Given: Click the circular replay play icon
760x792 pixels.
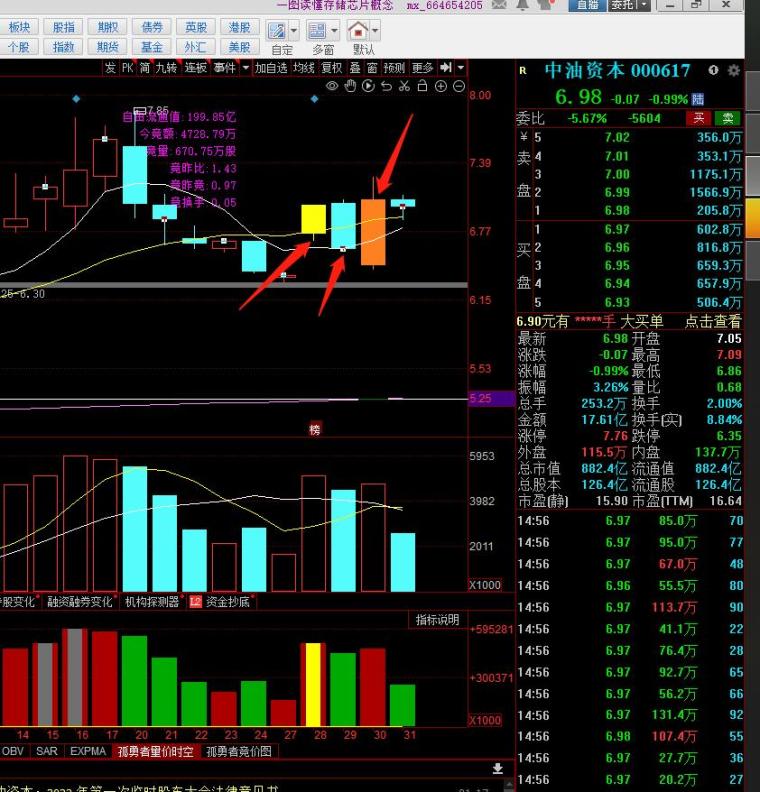Looking at the screenshot, I should tap(368, 86).
